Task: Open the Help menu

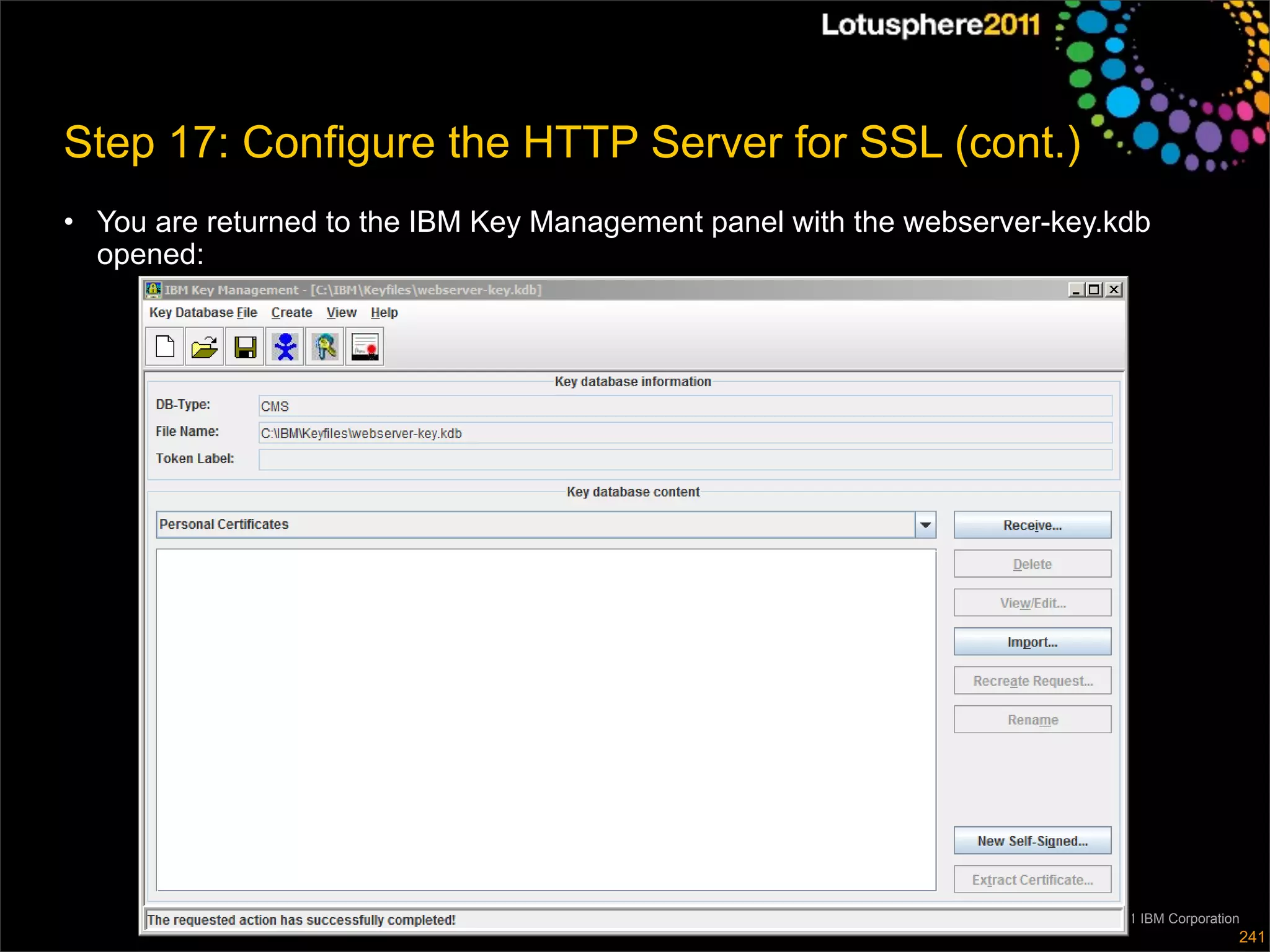Action: (x=384, y=312)
